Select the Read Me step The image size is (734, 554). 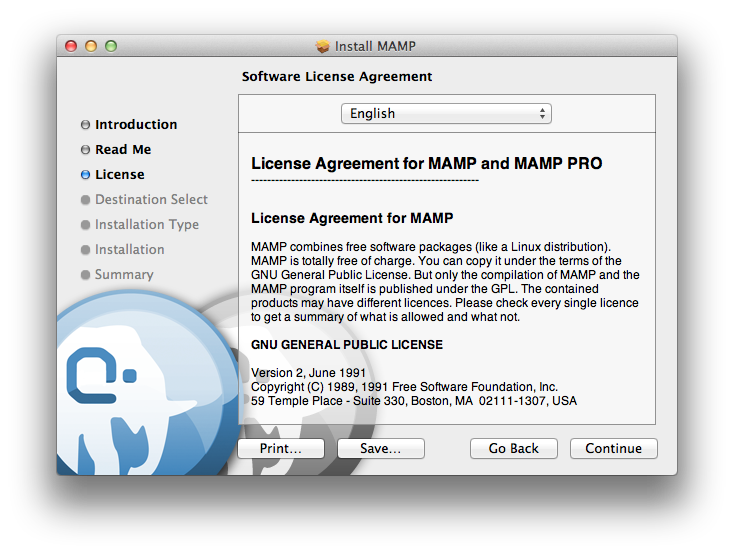[x=123, y=149]
